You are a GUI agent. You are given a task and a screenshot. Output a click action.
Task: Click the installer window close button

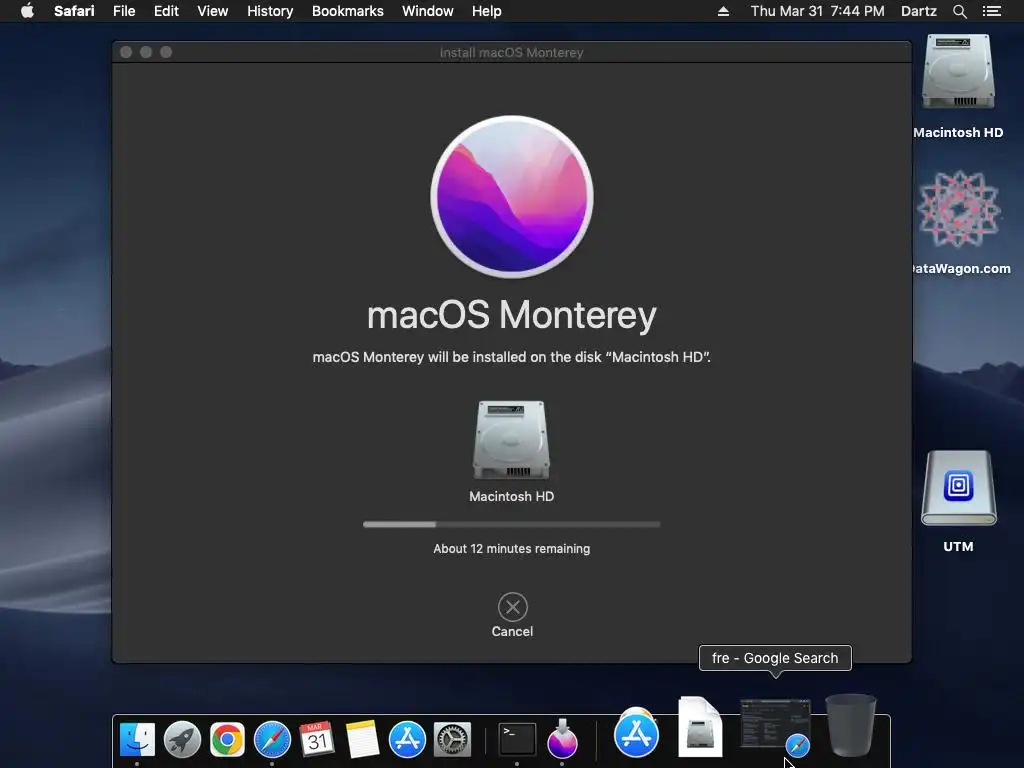coord(126,52)
